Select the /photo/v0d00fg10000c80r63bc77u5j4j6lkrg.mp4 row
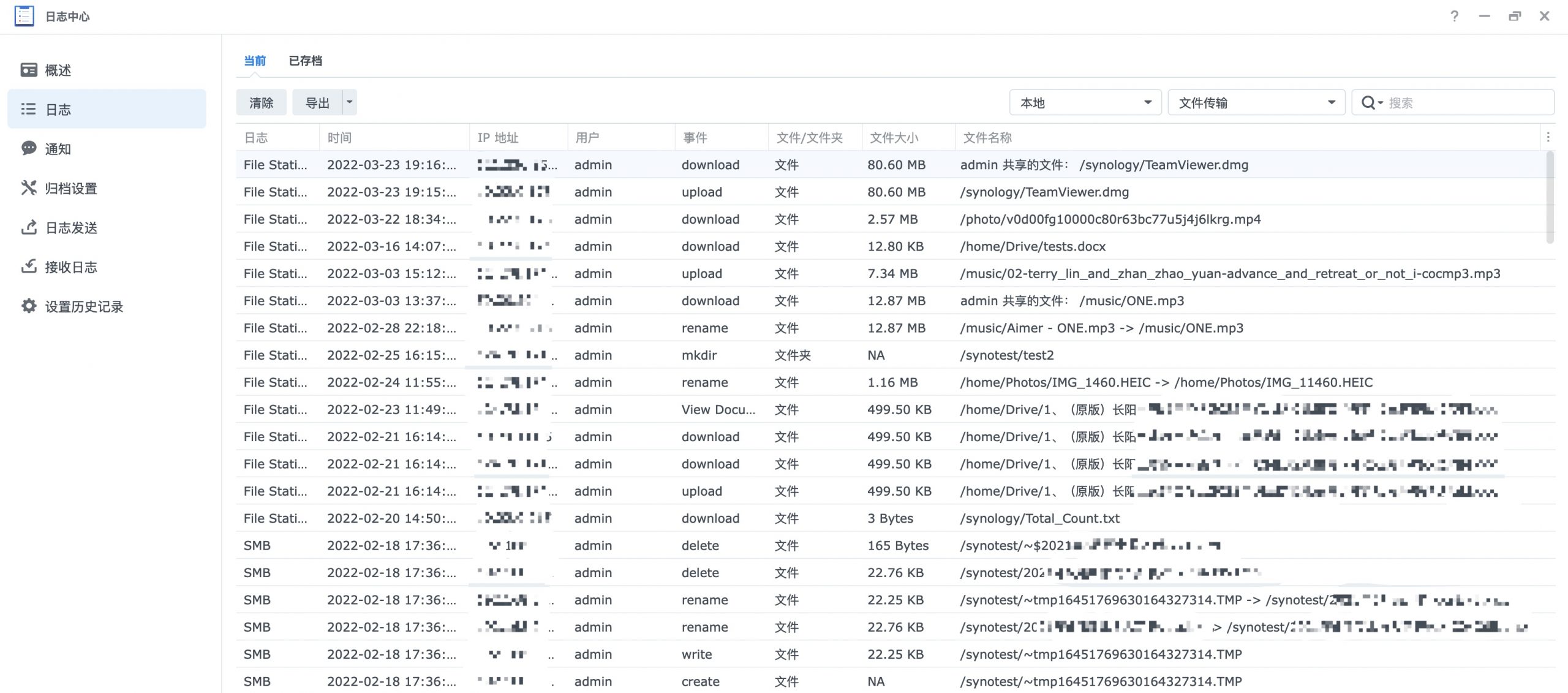The image size is (1568, 693). (891, 219)
